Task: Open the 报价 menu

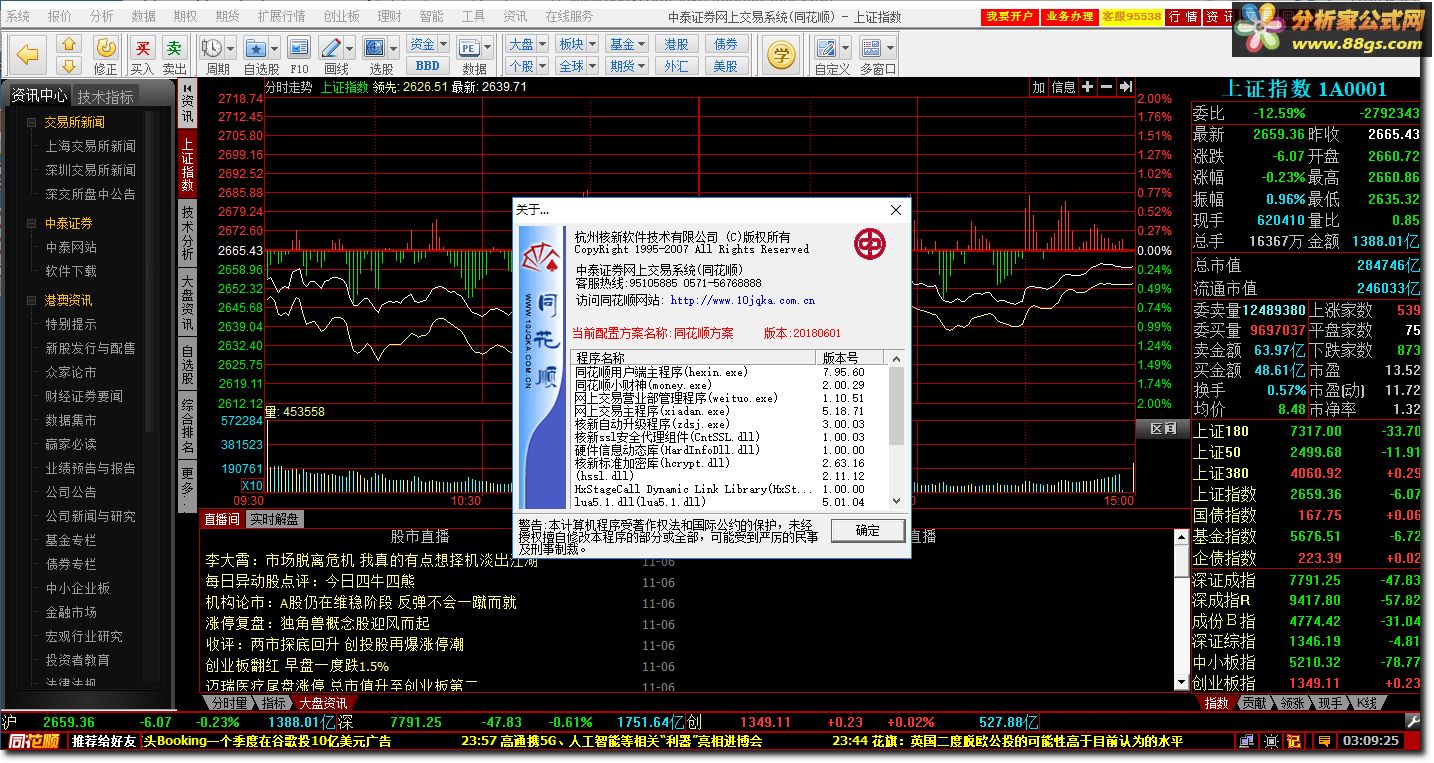Action: 60,17
